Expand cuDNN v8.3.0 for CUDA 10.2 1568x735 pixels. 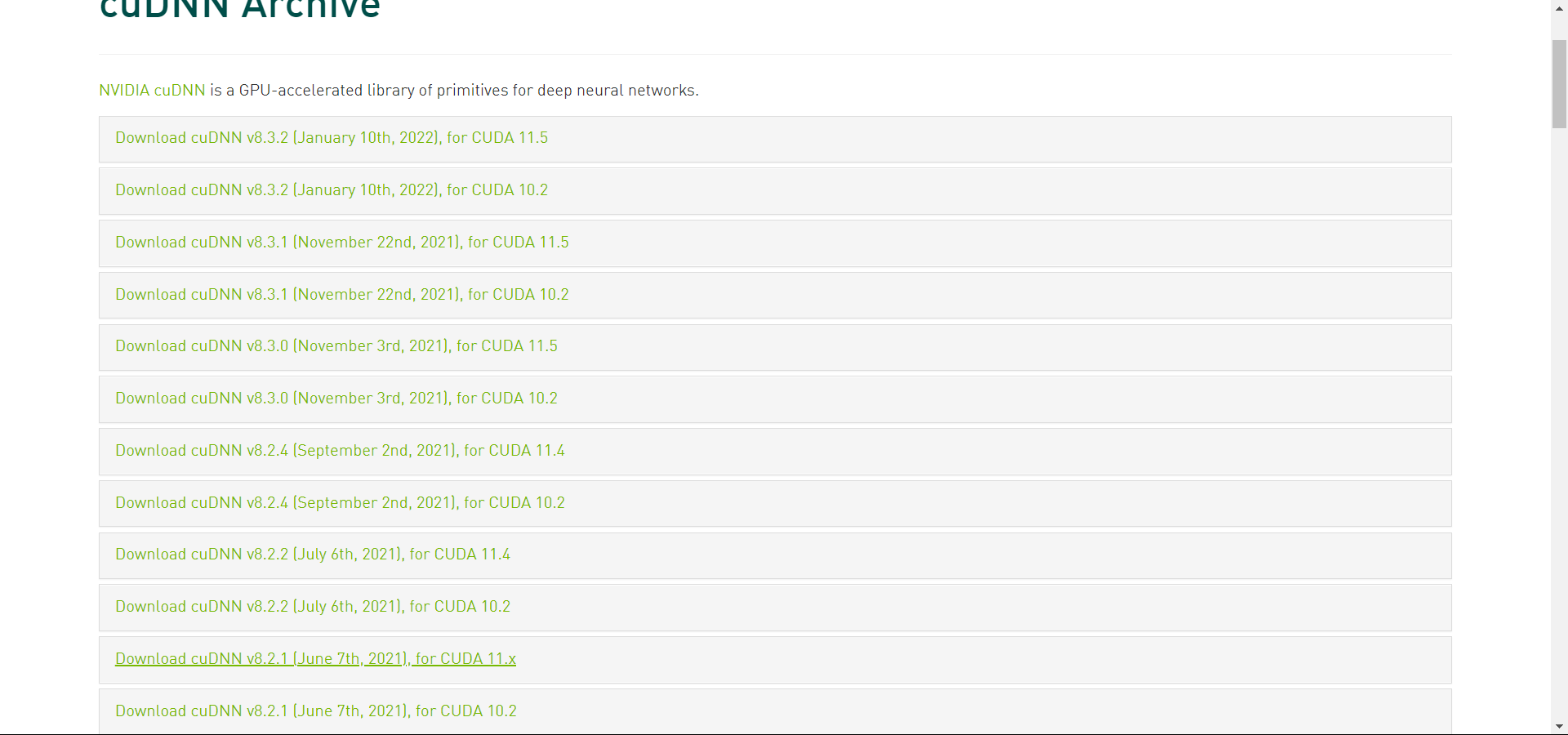pyautogui.click(x=336, y=399)
